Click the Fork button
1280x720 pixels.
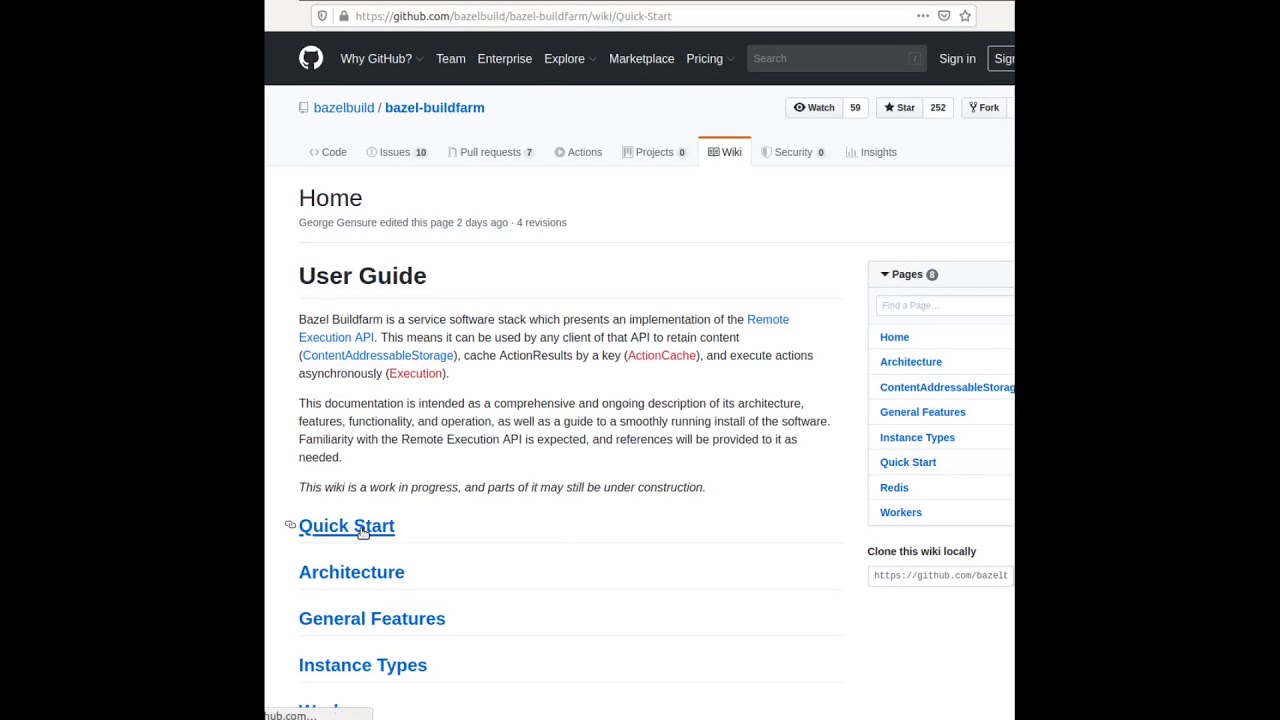(x=982, y=108)
